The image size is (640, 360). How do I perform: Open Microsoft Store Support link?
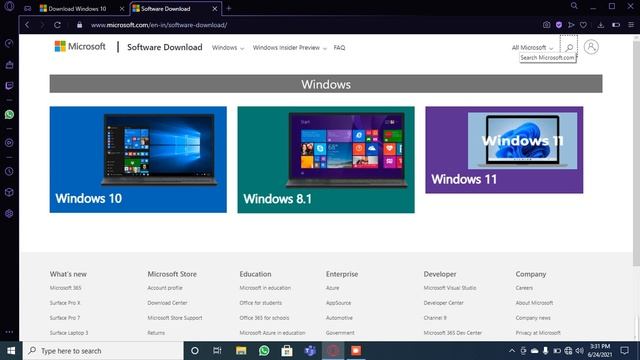coord(175,318)
